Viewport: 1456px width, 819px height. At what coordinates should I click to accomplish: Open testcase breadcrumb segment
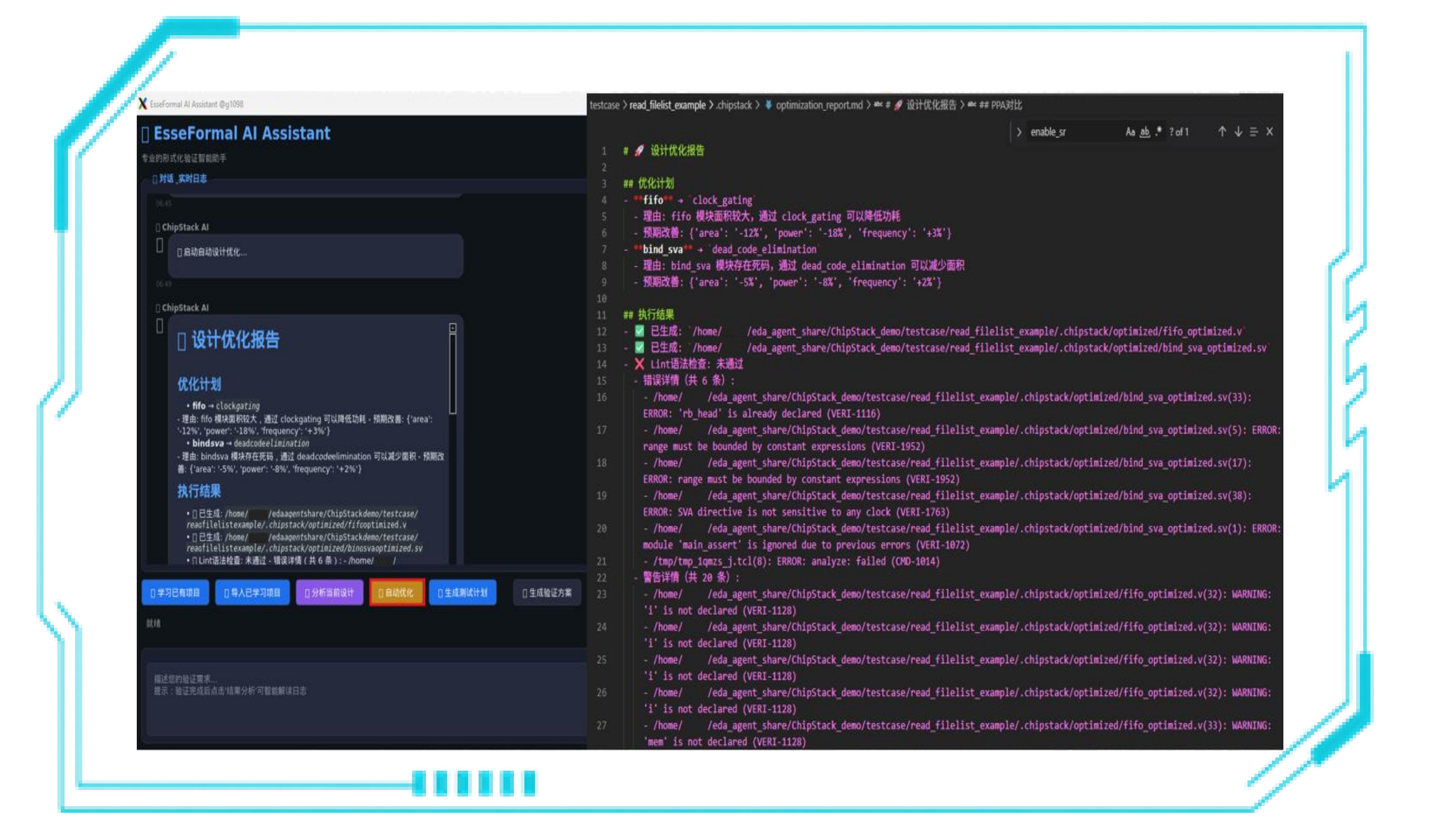(x=604, y=105)
